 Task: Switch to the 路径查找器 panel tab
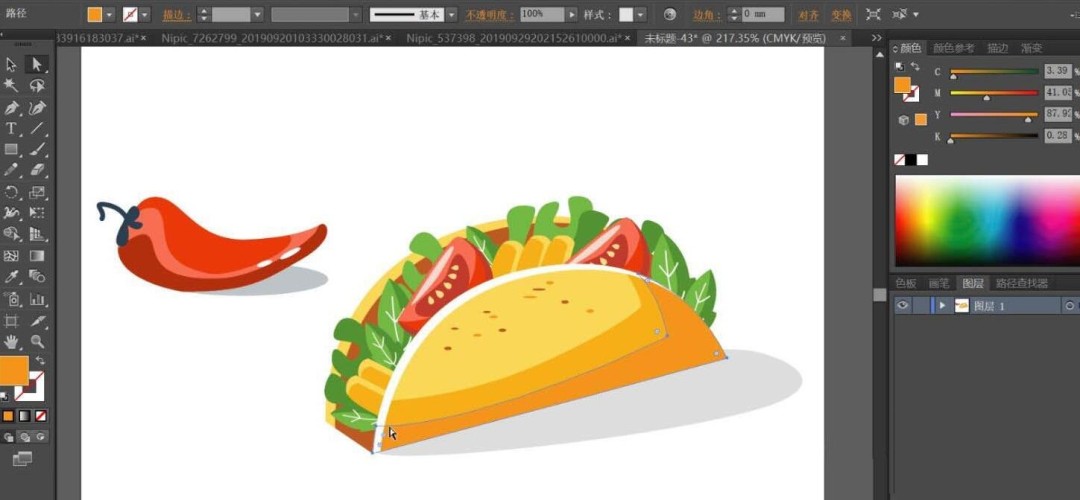[1027, 283]
